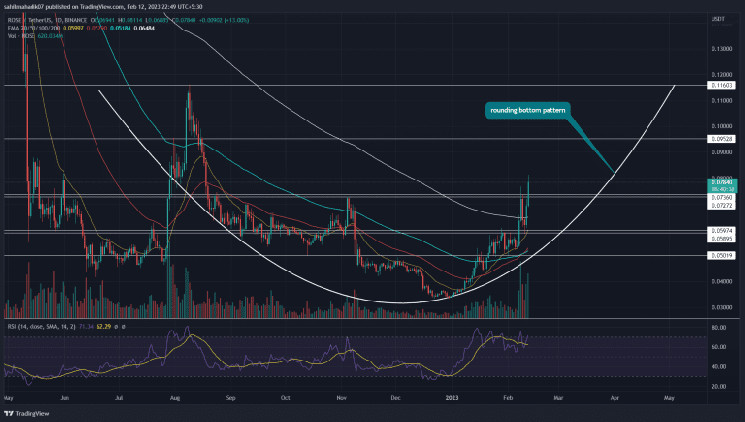Click the RSI 20.00 axis value
Viewport: 745px width, 422px height.
point(719,387)
